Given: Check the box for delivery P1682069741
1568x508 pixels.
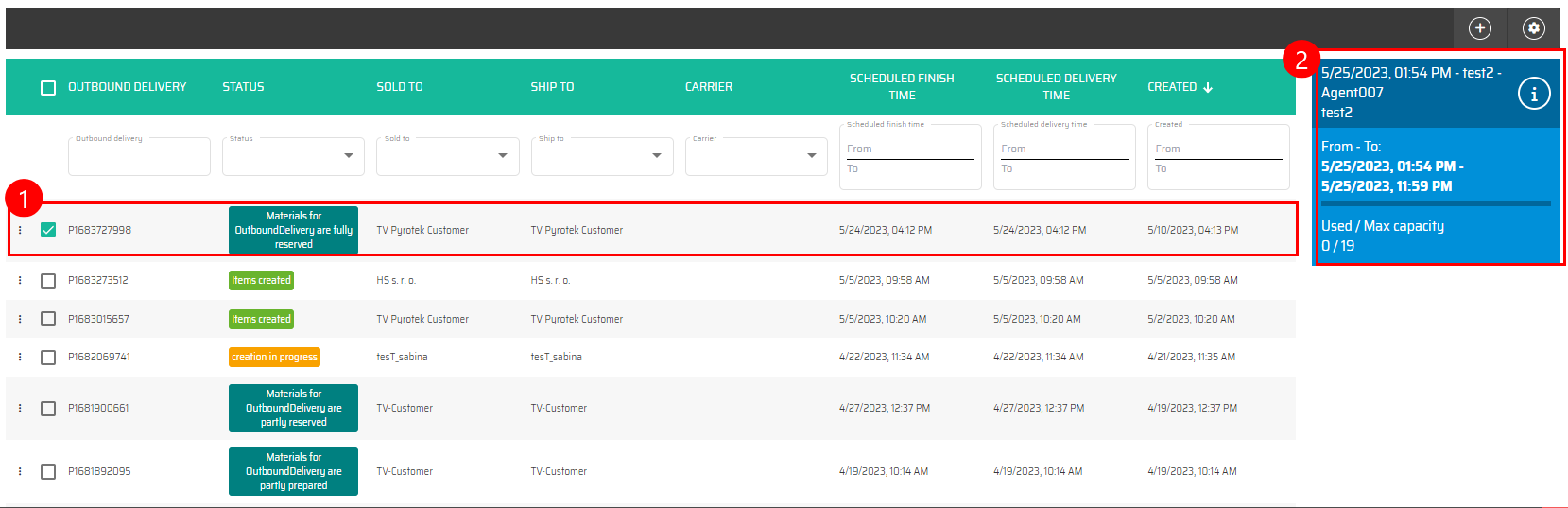Looking at the screenshot, I should (48, 358).
